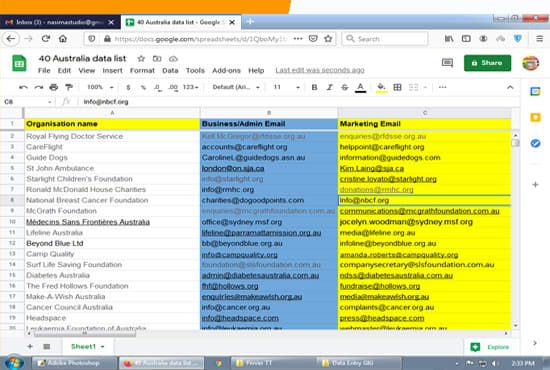Open the Insert menu

[112, 70]
